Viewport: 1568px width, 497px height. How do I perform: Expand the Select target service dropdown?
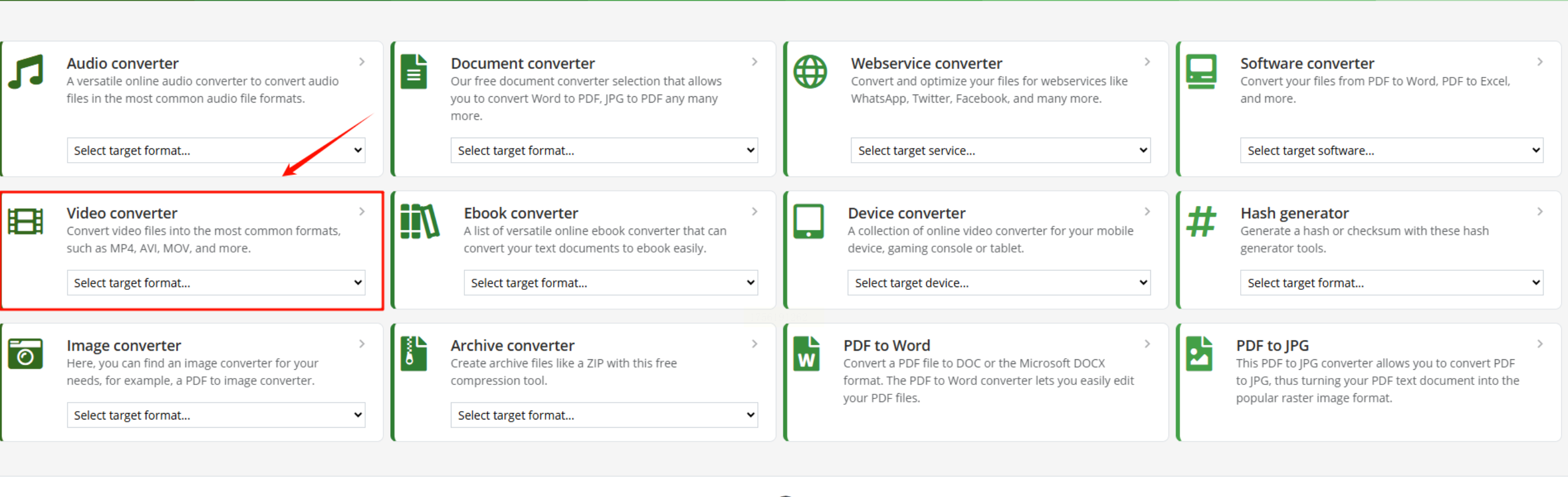[x=1000, y=150]
